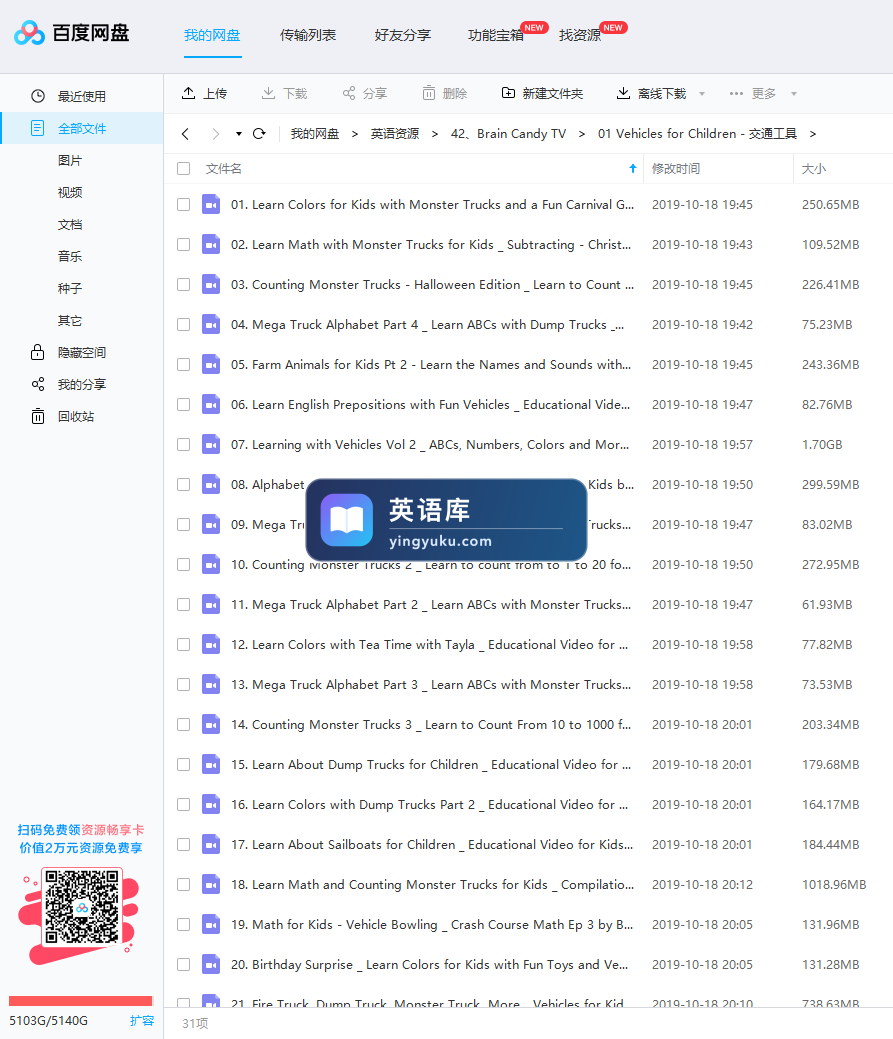Check the box for 05. Farm Animals for Kids
This screenshot has width=893, height=1039.
click(184, 364)
